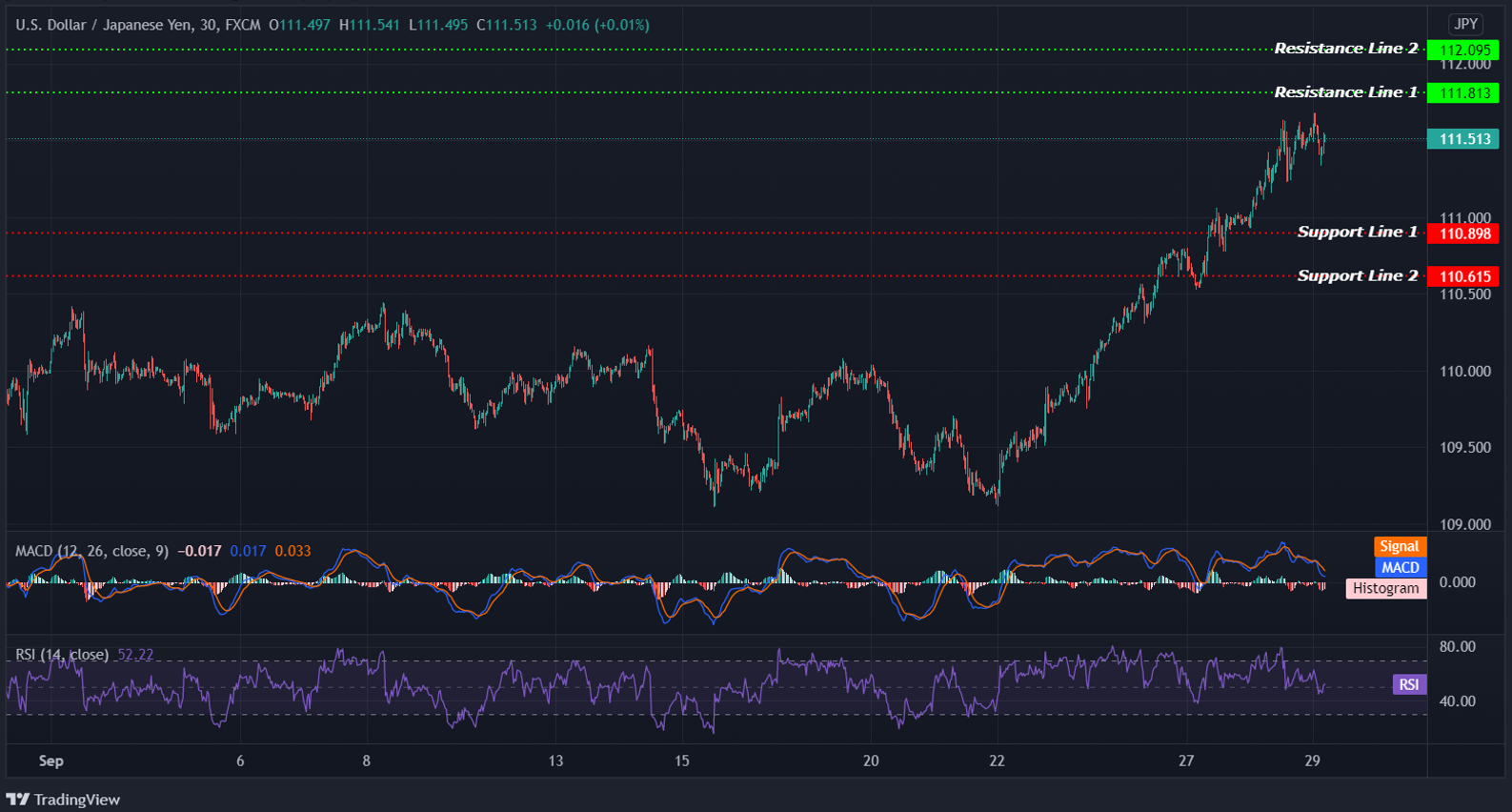Click the JPY currency button

click(1465, 24)
